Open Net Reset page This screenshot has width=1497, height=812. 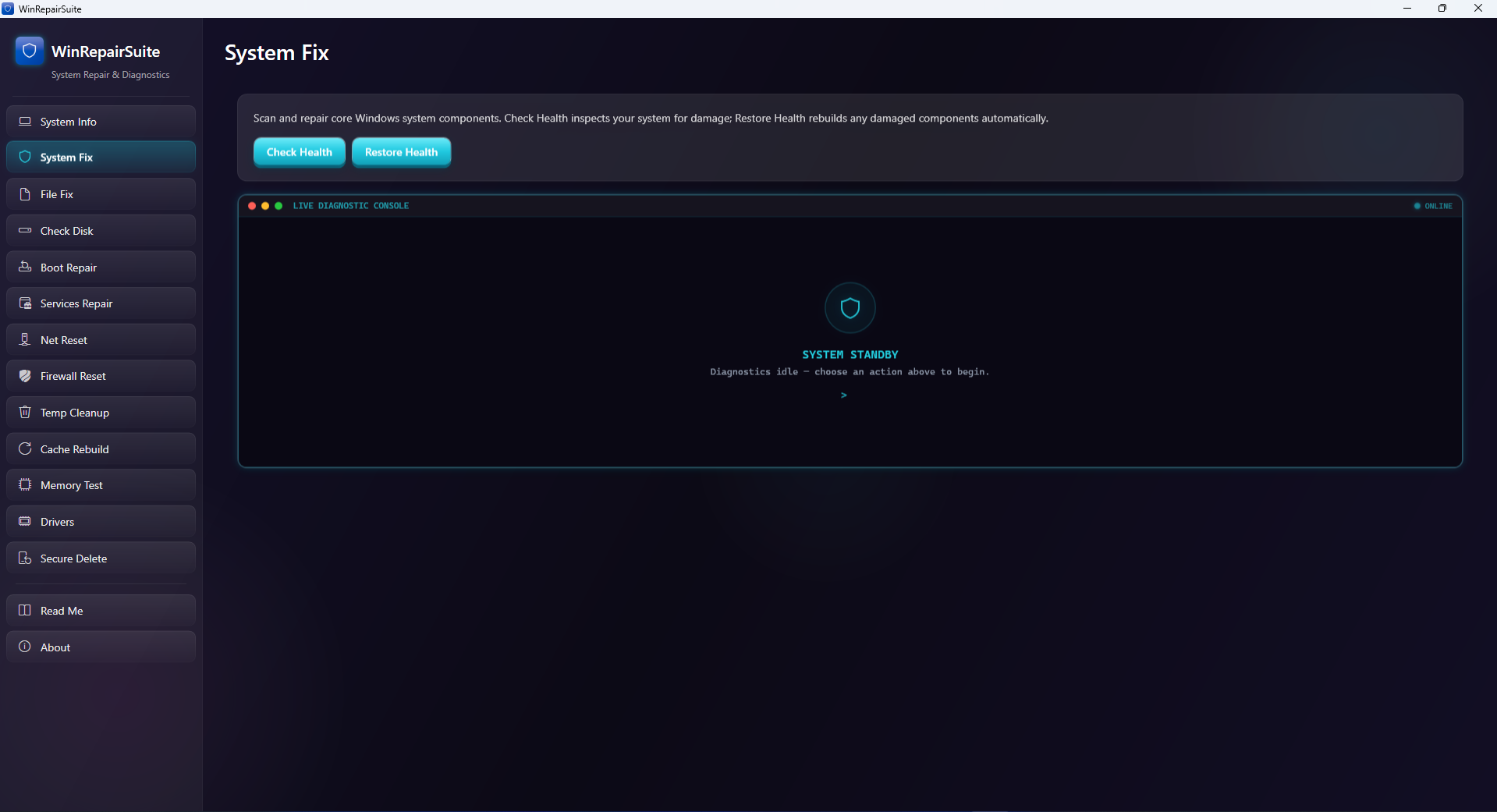click(x=101, y=339)
